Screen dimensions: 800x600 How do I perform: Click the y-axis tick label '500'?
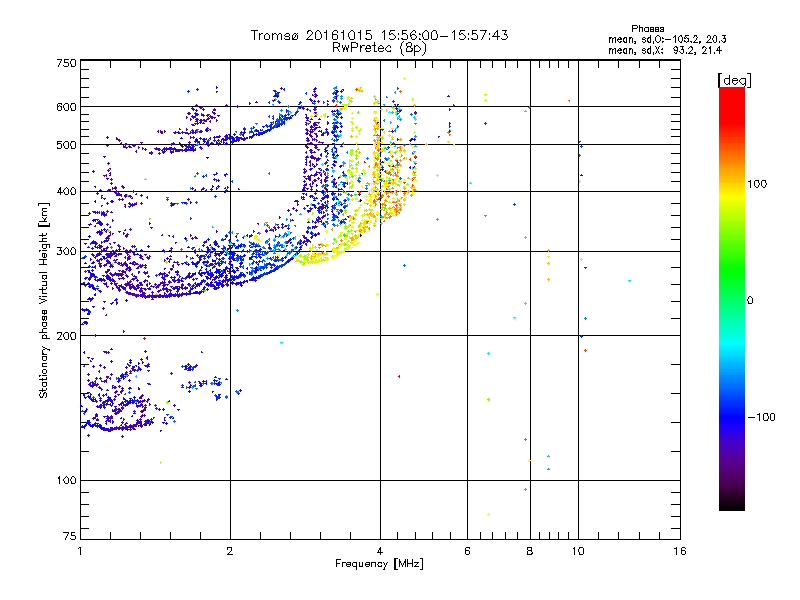click(x=66, y=145)
